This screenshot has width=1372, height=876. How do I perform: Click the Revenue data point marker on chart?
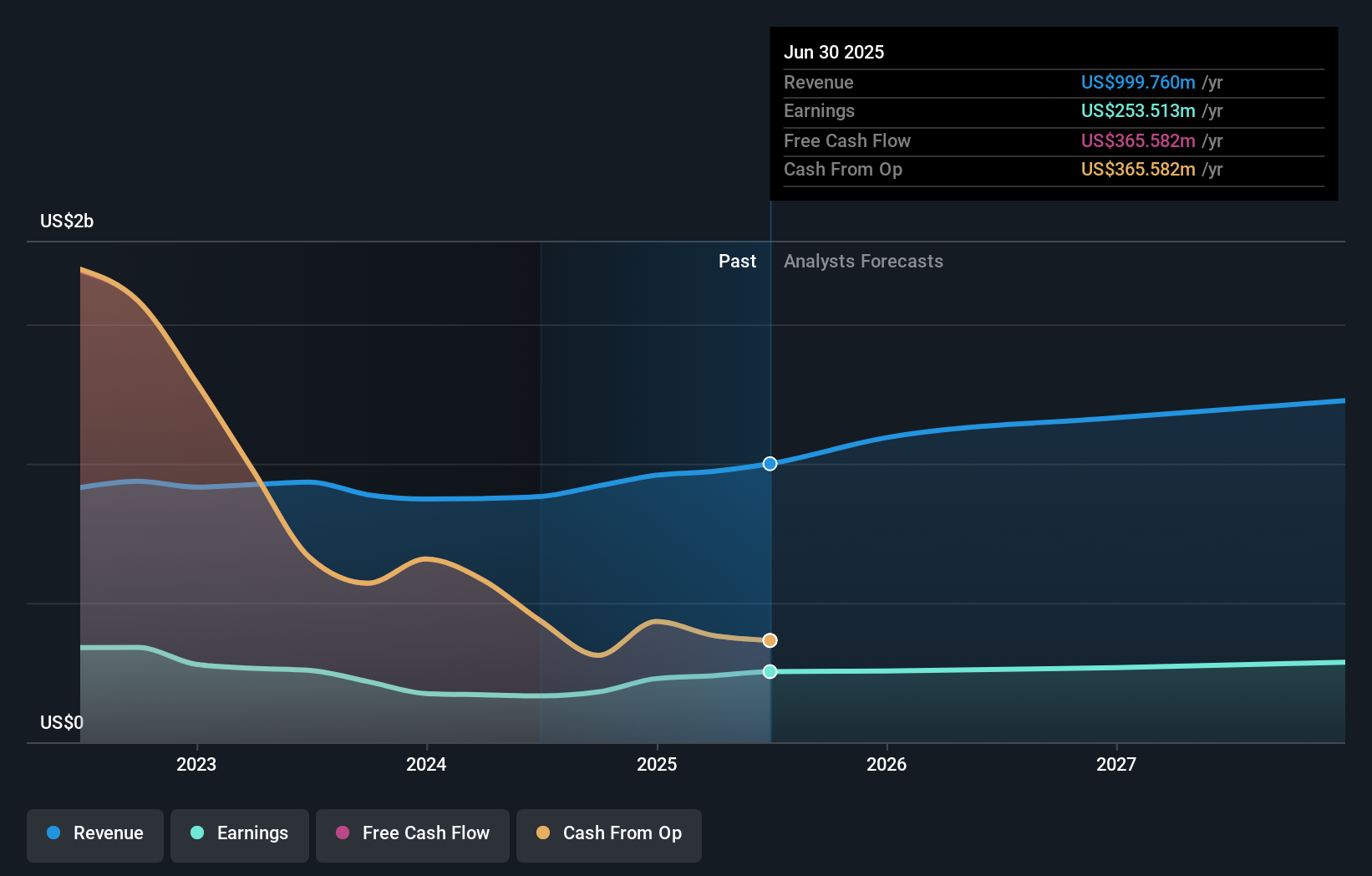pyautogui.click(x=770, y=463)
